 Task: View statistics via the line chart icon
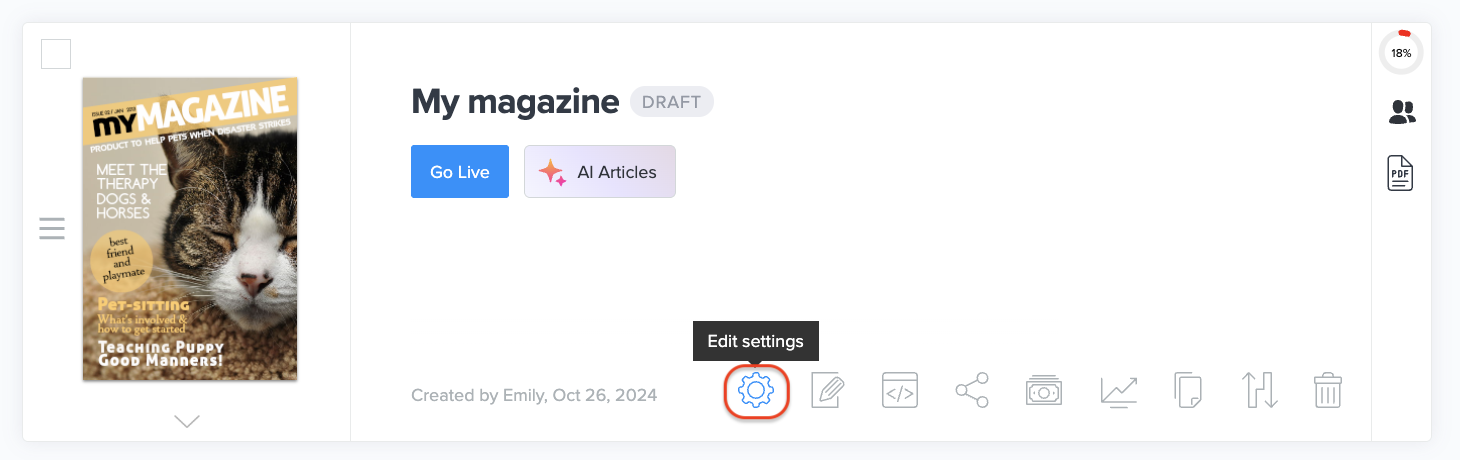[x=1118, y=390]
